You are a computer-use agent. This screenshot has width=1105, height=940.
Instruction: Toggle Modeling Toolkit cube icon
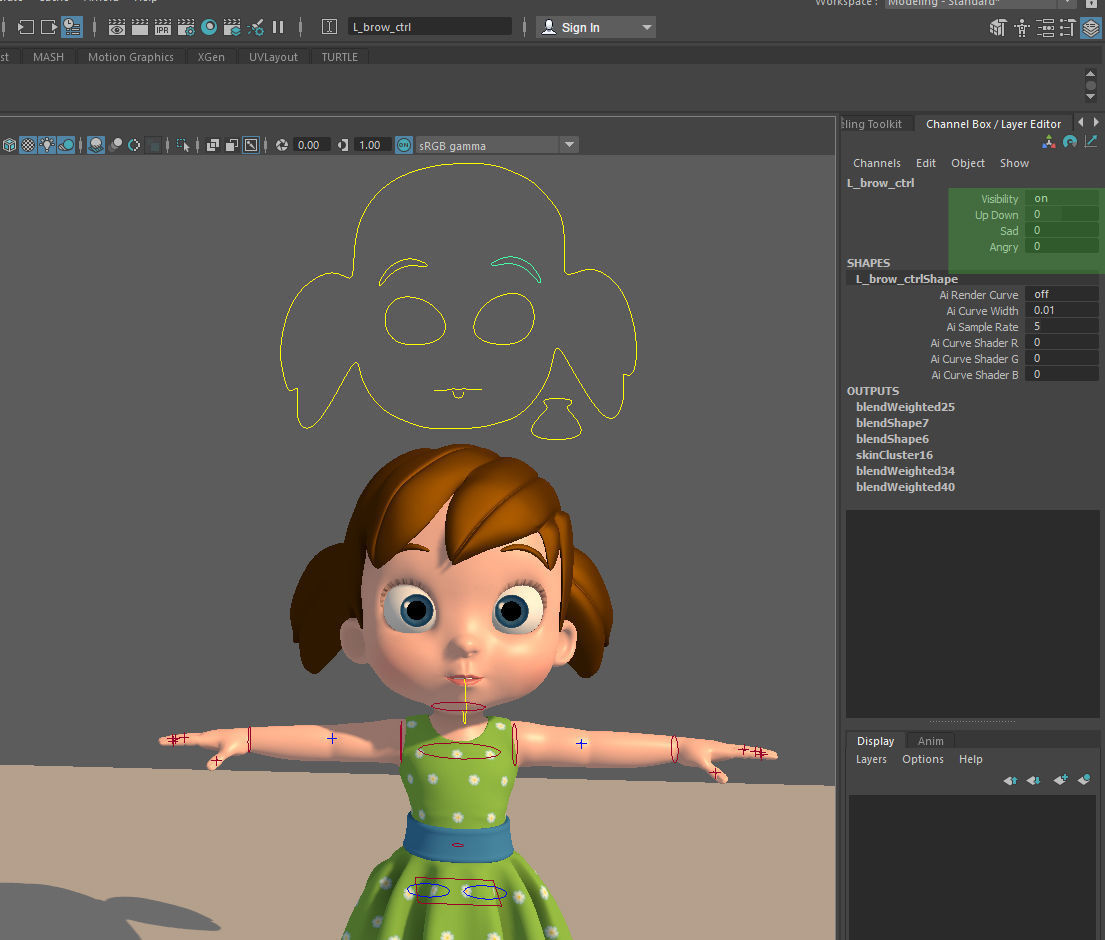click(x=997, y=28)
